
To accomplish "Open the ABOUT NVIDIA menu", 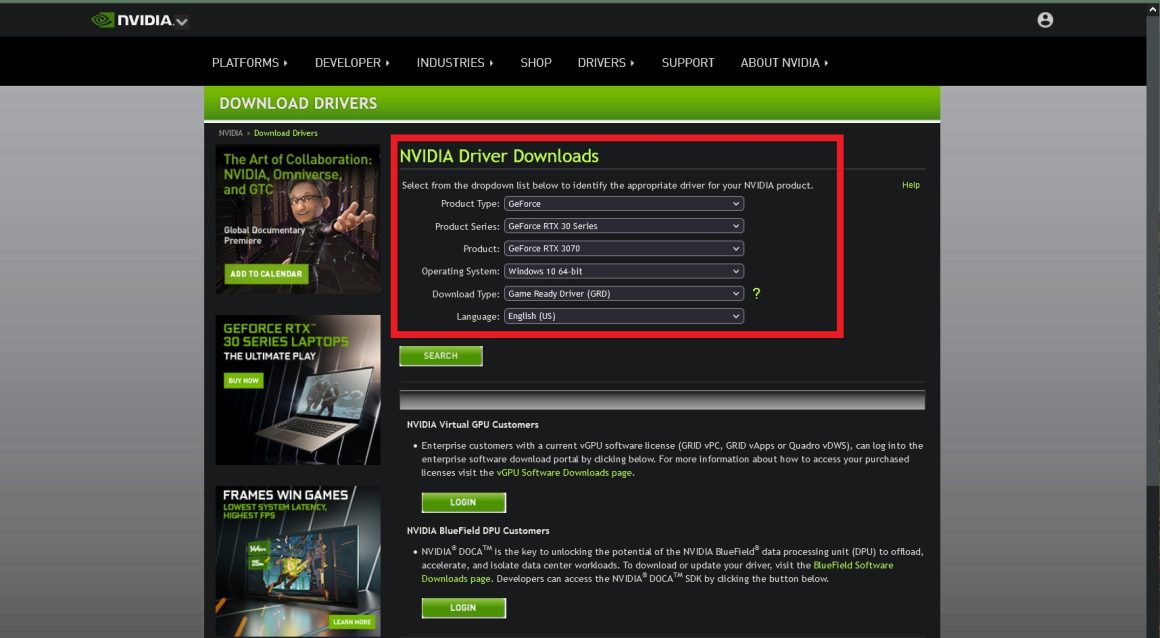I will 784,63.
